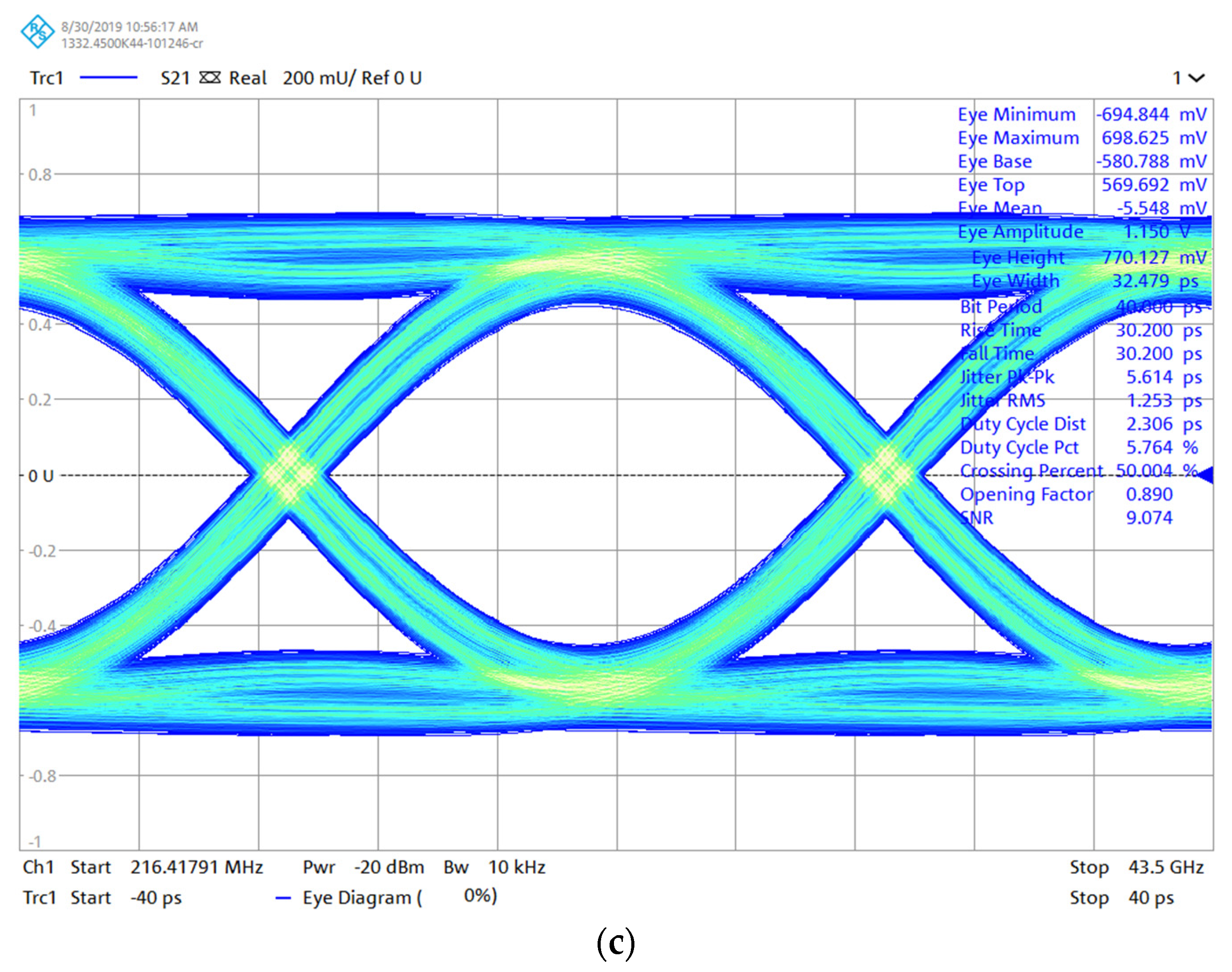Select the Trc1 trace label
The image size is (1232, 972).
(x=46, y=78)
